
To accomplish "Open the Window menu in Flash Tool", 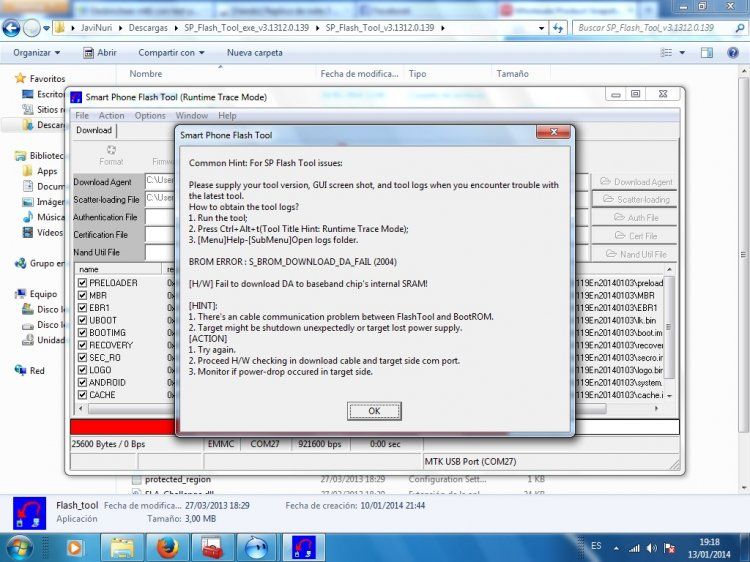I will click(191, 115).
